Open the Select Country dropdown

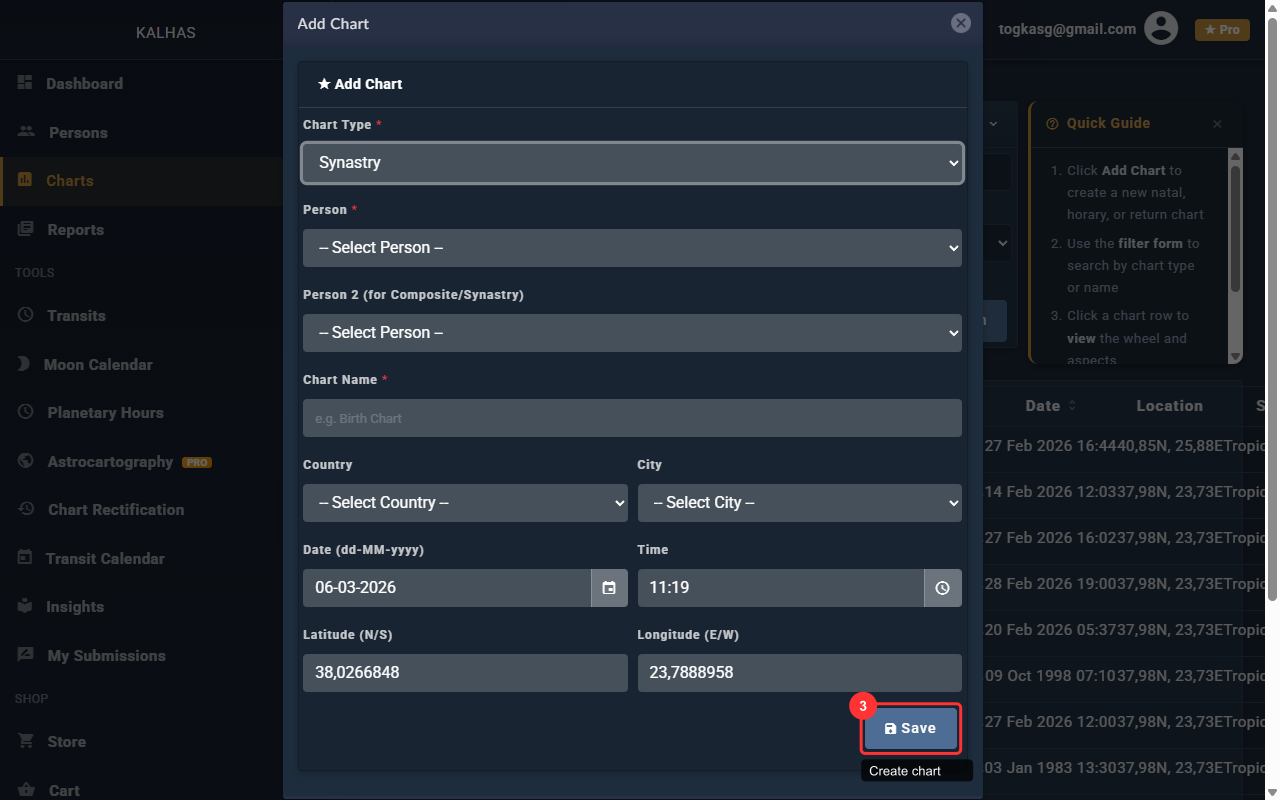(465, 503)
